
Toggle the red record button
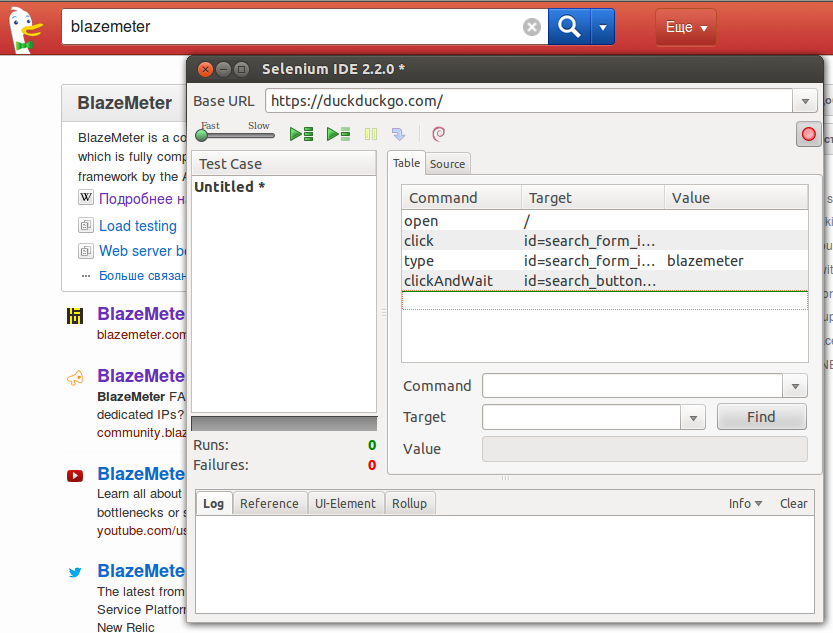(x=808, y=134)
